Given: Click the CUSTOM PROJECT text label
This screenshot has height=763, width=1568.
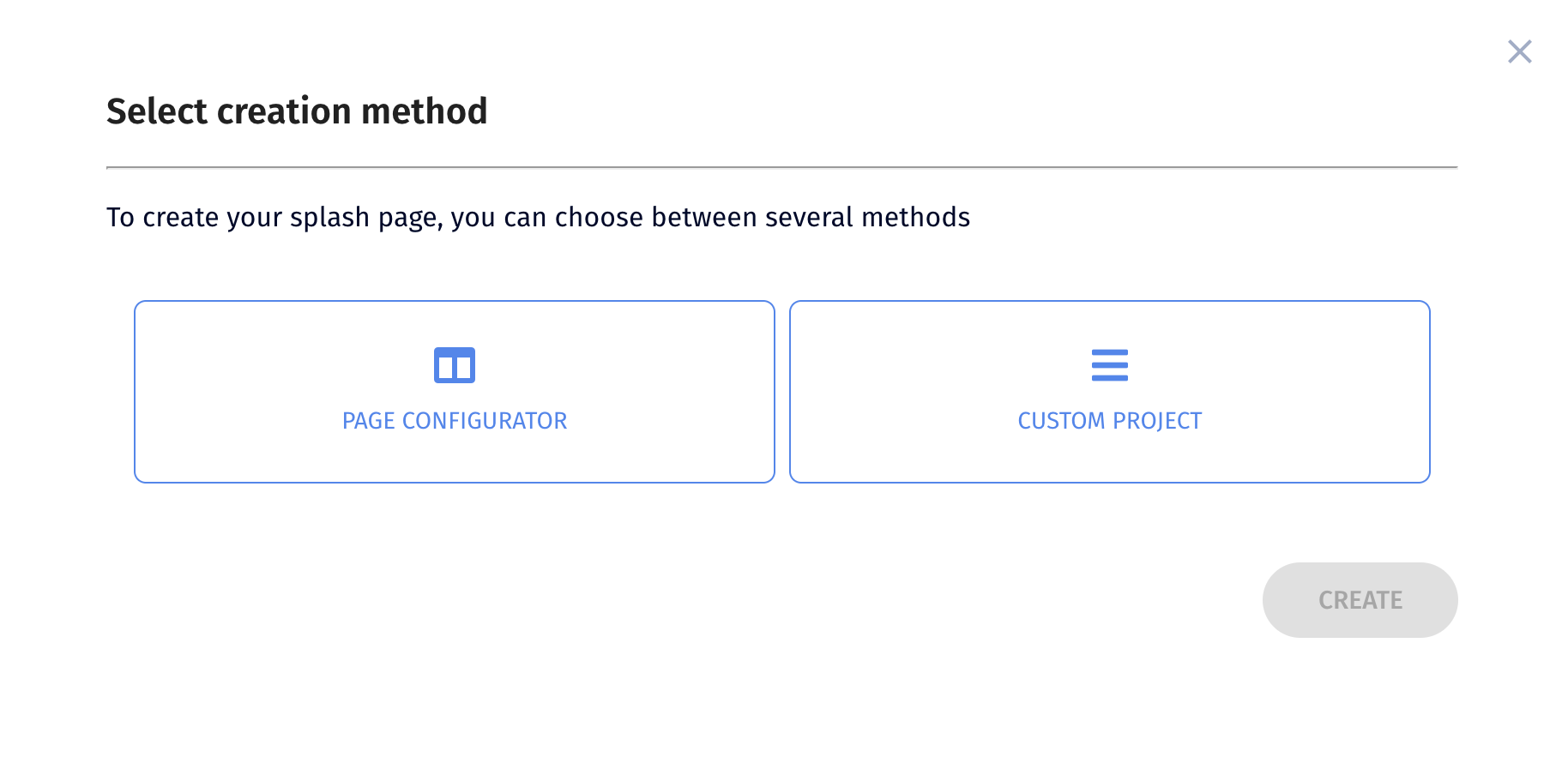Looking at the screenshot, I should click(1110, 421).
